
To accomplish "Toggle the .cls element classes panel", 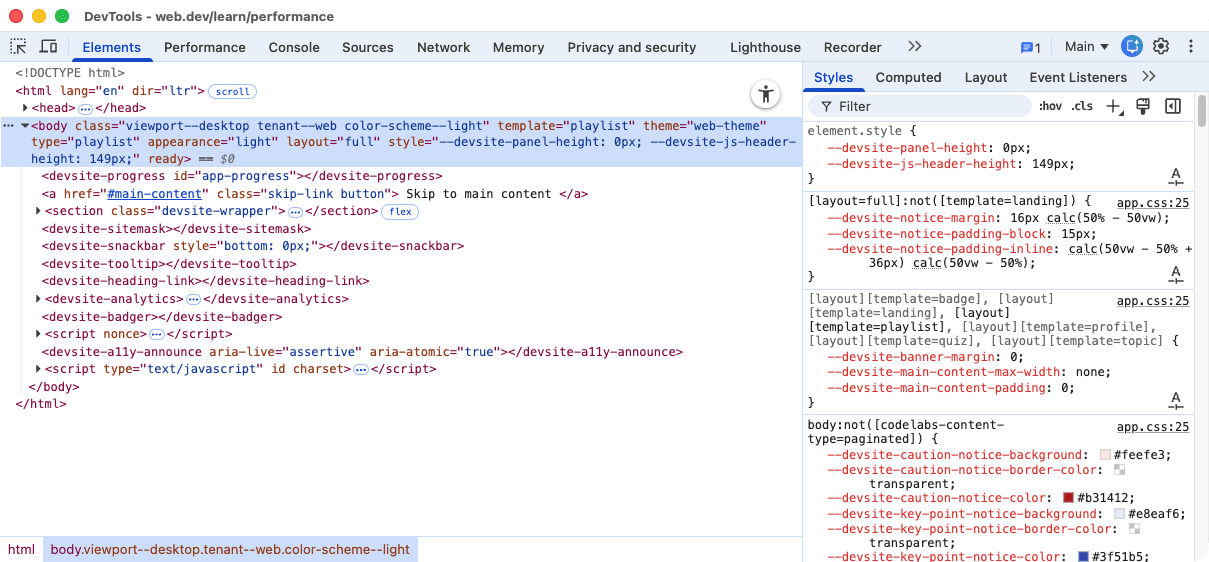I will tap(1082, 106).
